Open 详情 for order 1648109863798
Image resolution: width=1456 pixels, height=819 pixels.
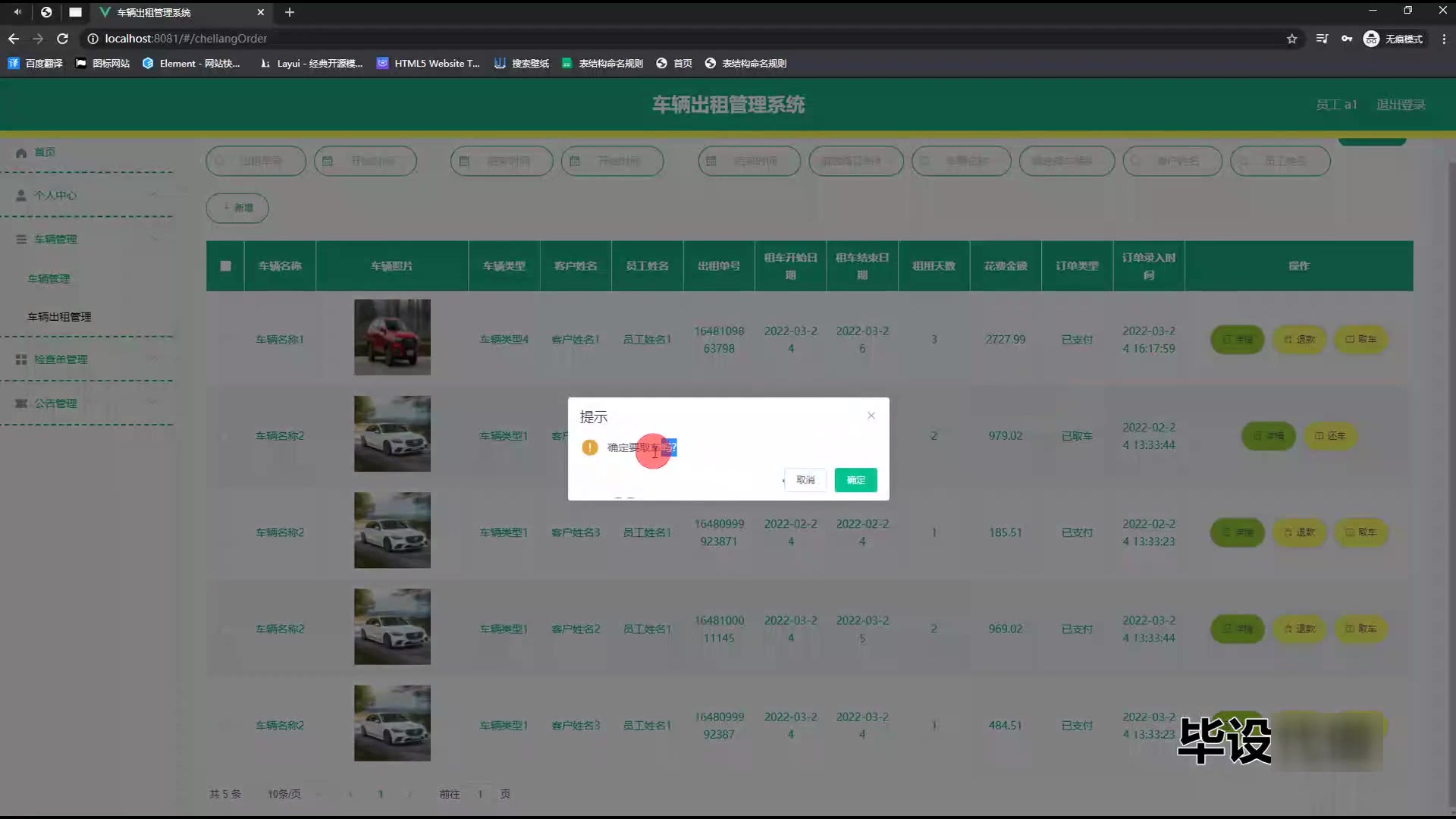pos(1238,340)
